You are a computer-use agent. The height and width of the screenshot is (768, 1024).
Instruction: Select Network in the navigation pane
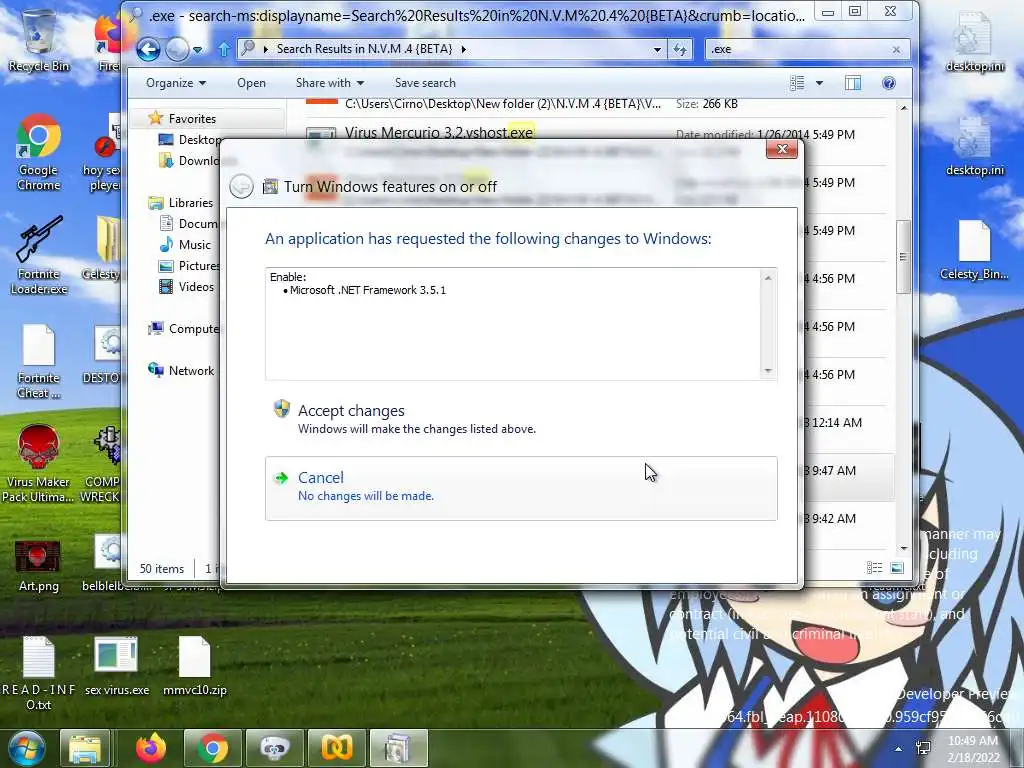(x=191, y=371)
